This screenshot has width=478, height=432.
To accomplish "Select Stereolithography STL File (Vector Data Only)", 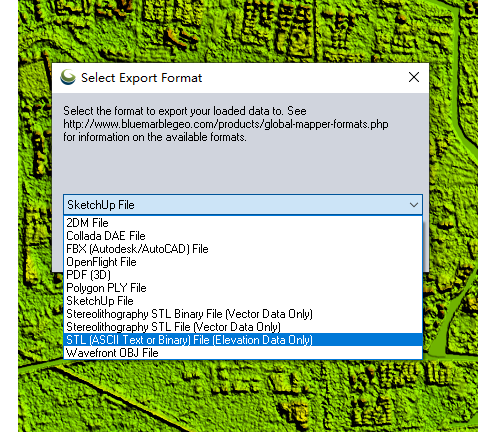I will (x=243, y=327).
